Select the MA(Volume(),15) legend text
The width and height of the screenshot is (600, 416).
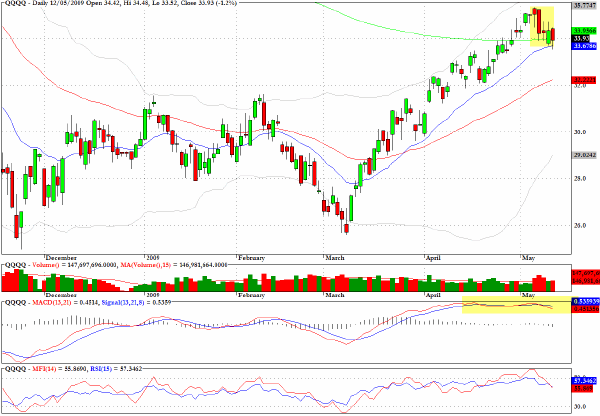pyautogui.click(x=174, y=265)
